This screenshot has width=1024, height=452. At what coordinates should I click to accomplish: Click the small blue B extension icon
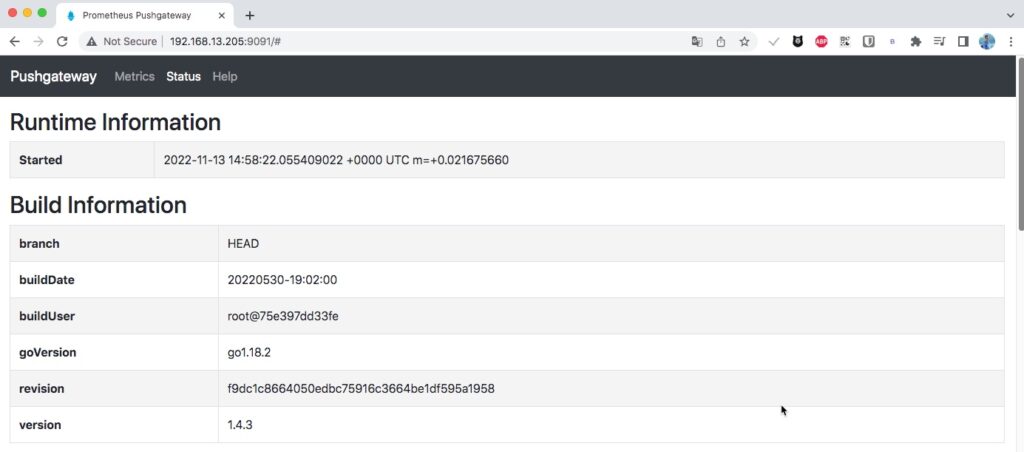892,42
